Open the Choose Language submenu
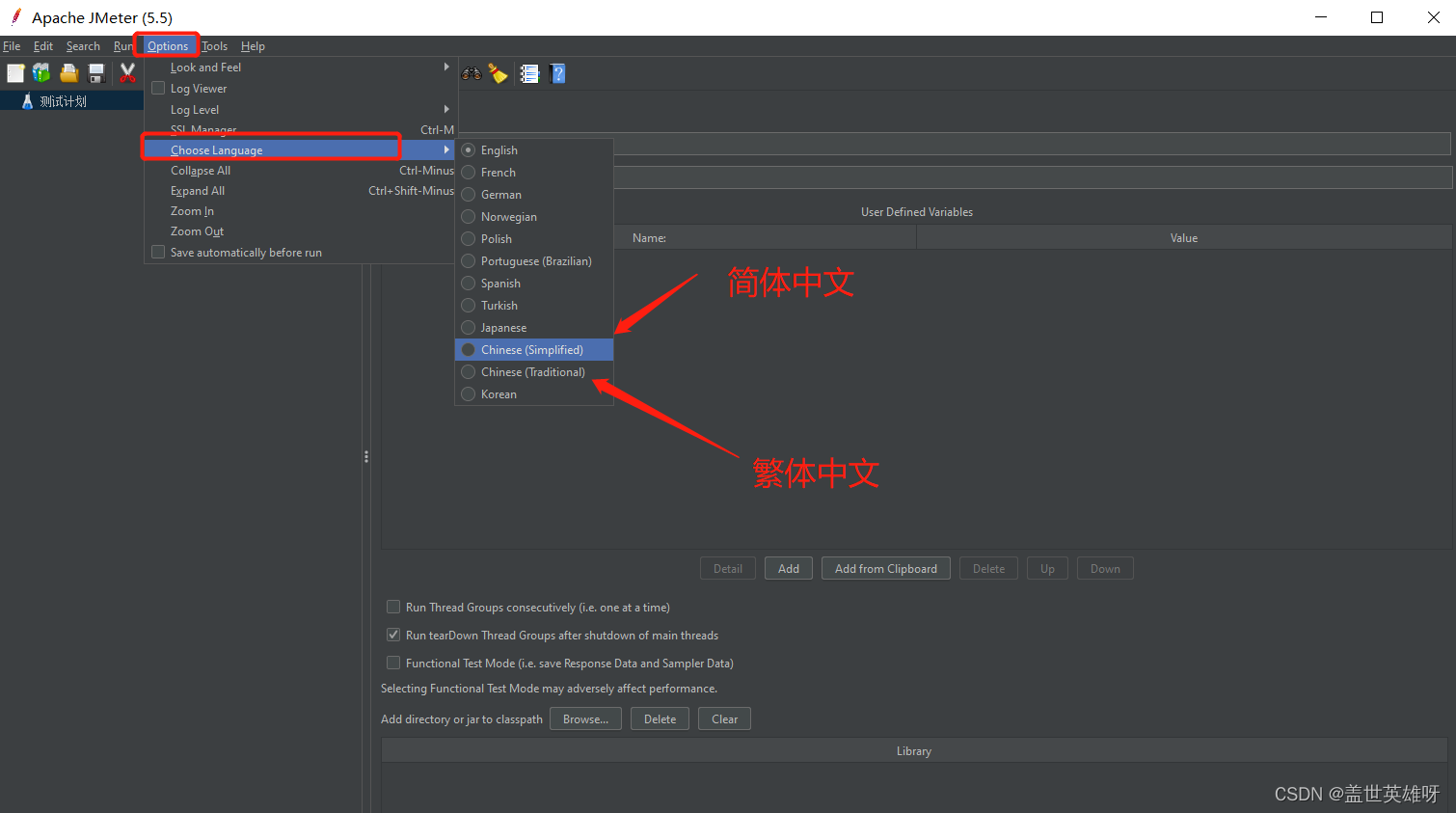Viewport: 1456px width, 813px height. [300, 149]
